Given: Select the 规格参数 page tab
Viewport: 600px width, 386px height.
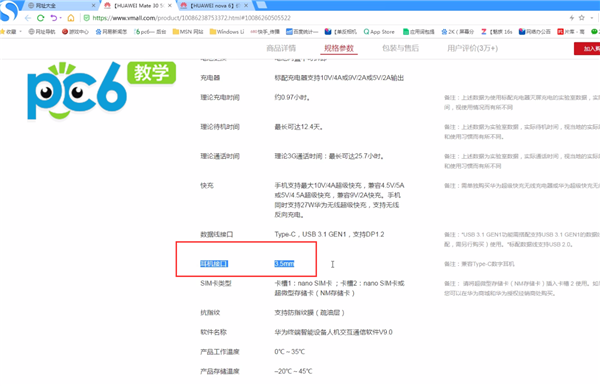Looking at the screenshot, I should pos(339,48).
